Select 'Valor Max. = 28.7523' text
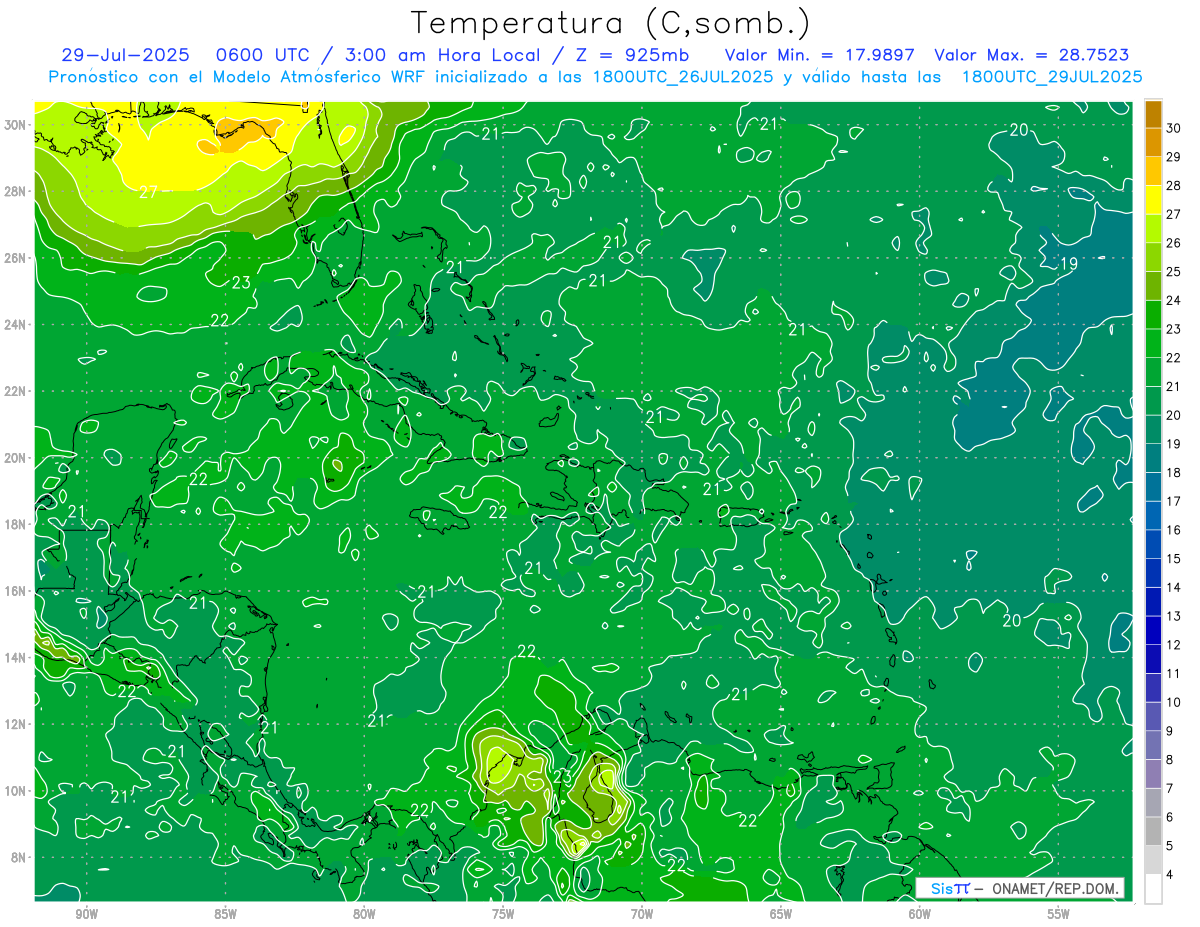The height and width of the screenshot is (927, 1200). coord(1031,55)
